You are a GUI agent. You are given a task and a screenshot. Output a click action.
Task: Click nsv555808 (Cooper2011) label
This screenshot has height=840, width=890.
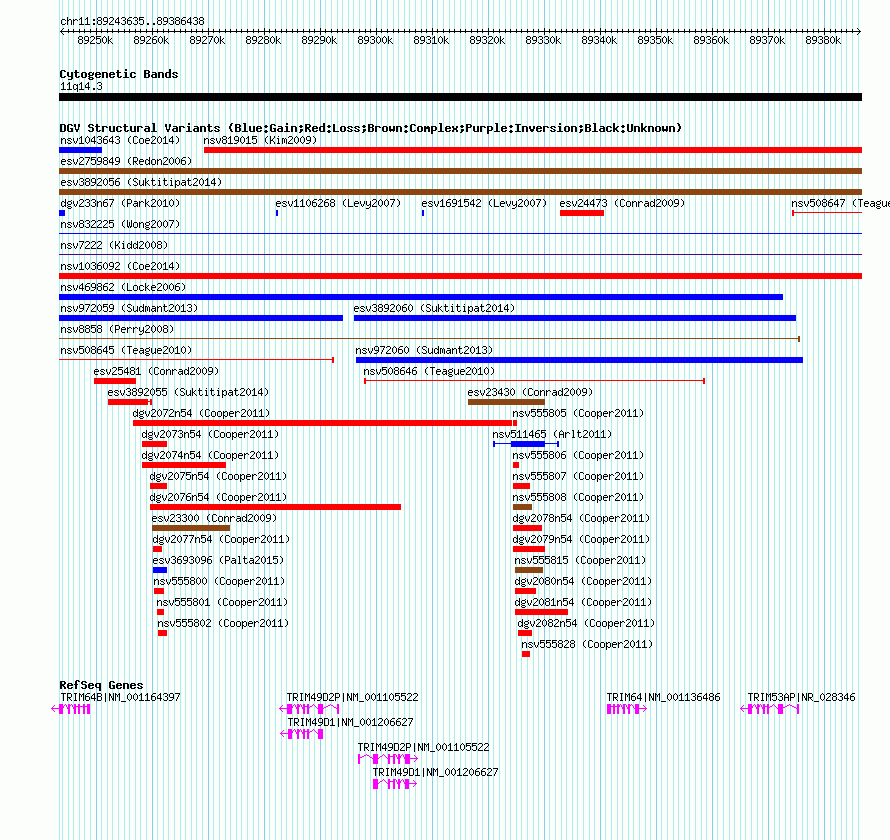pyautogui.click(x=578, y=497)
